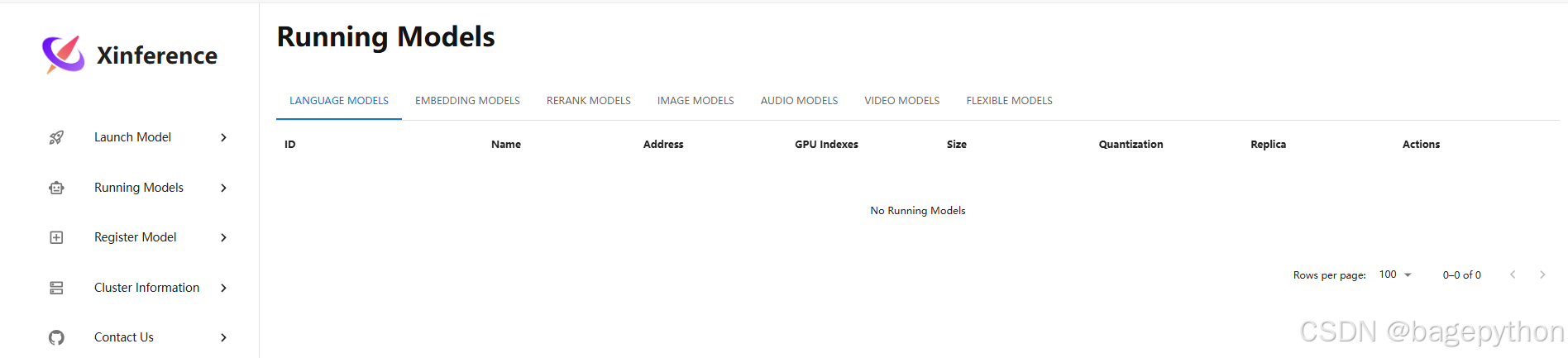
Task: Click the Contact Us link
Action: 124,337
